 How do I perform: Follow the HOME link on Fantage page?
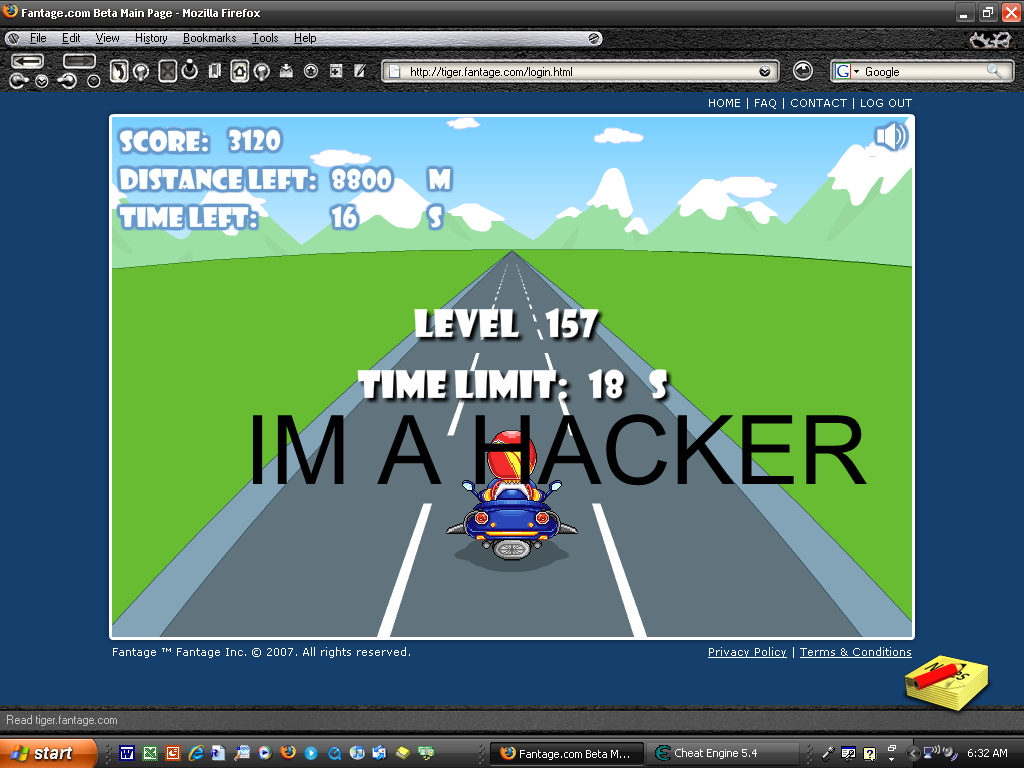724,103
